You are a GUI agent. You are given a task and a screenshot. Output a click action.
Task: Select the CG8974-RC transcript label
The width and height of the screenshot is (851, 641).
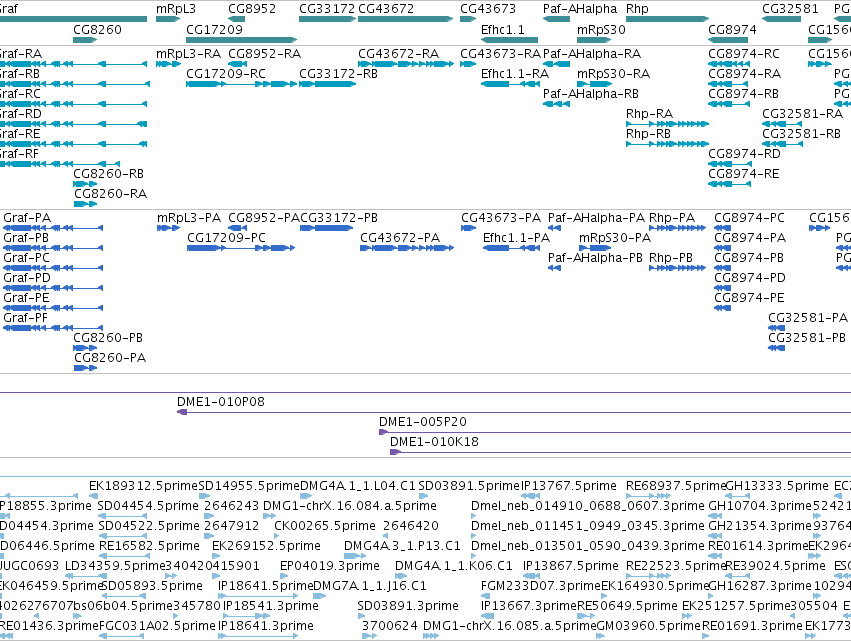click(744, 54)
